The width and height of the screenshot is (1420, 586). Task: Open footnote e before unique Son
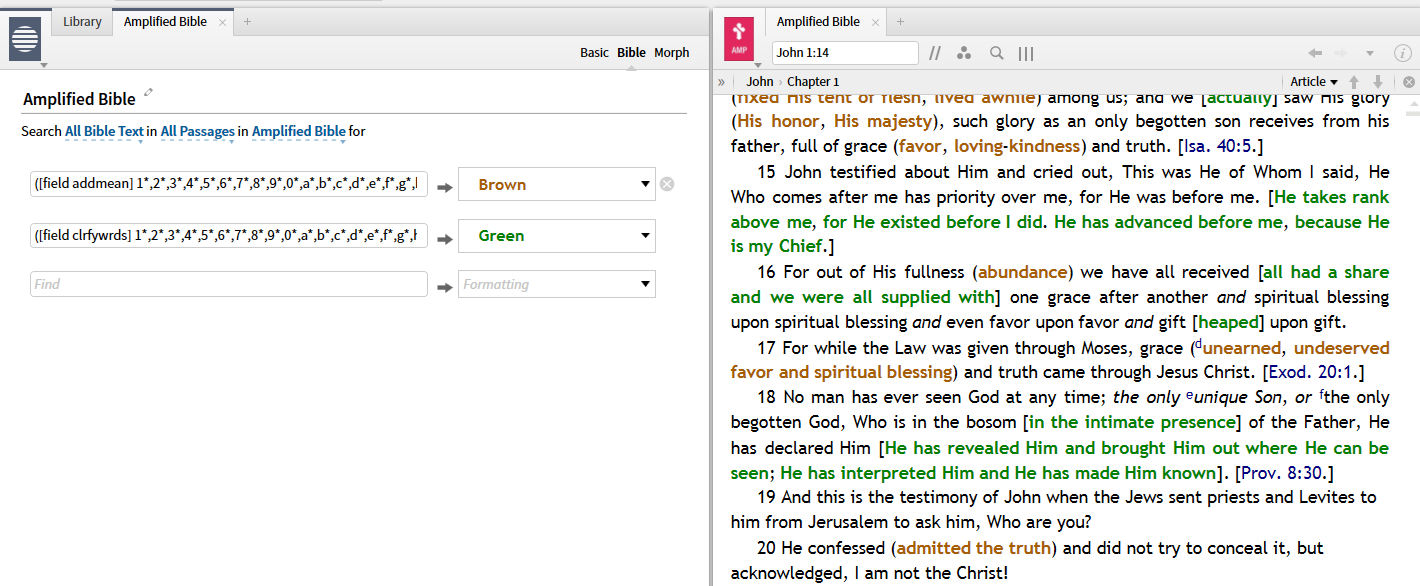click(x=1189, y=394)
